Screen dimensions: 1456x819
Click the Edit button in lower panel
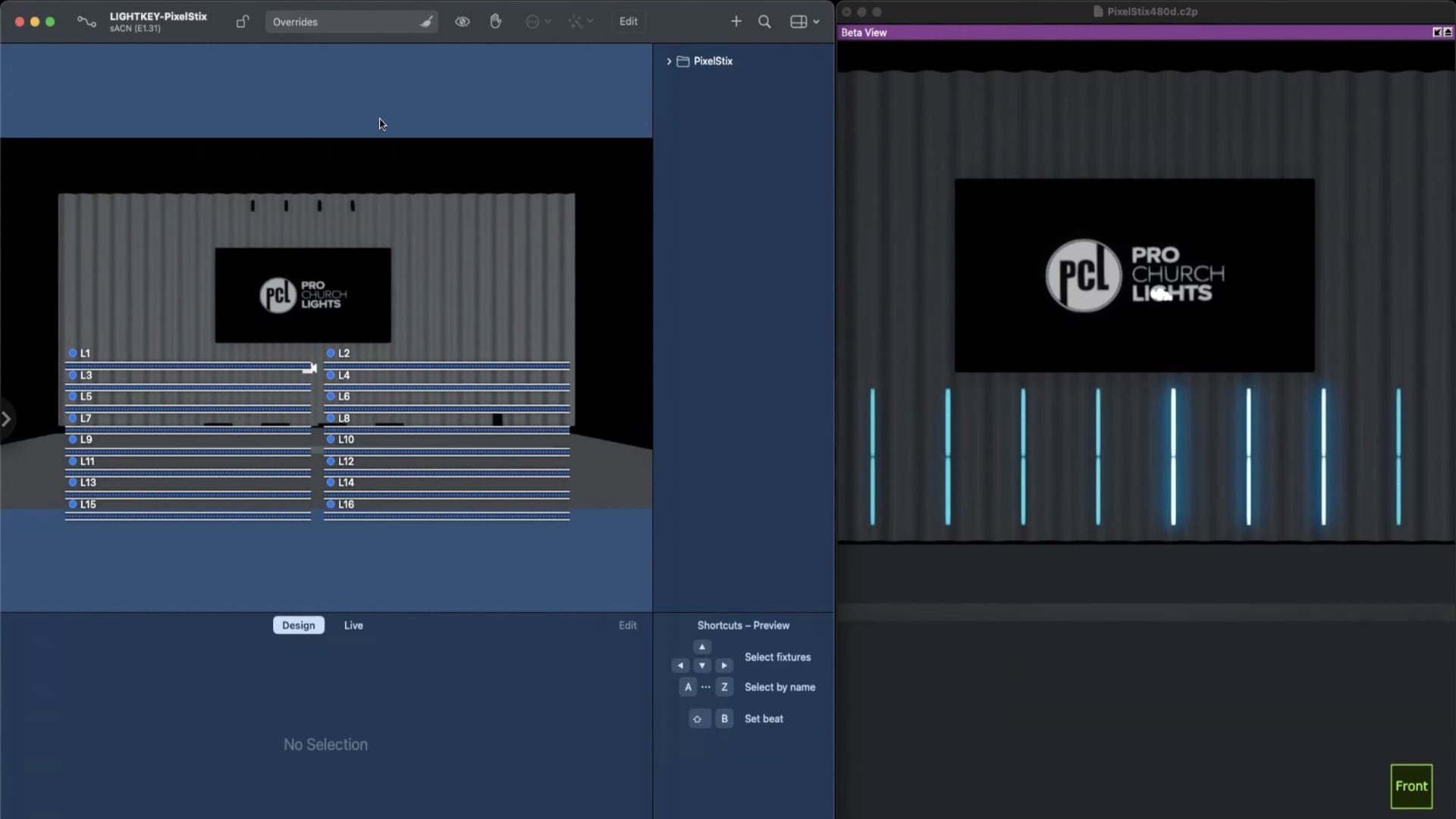point(627,625)
